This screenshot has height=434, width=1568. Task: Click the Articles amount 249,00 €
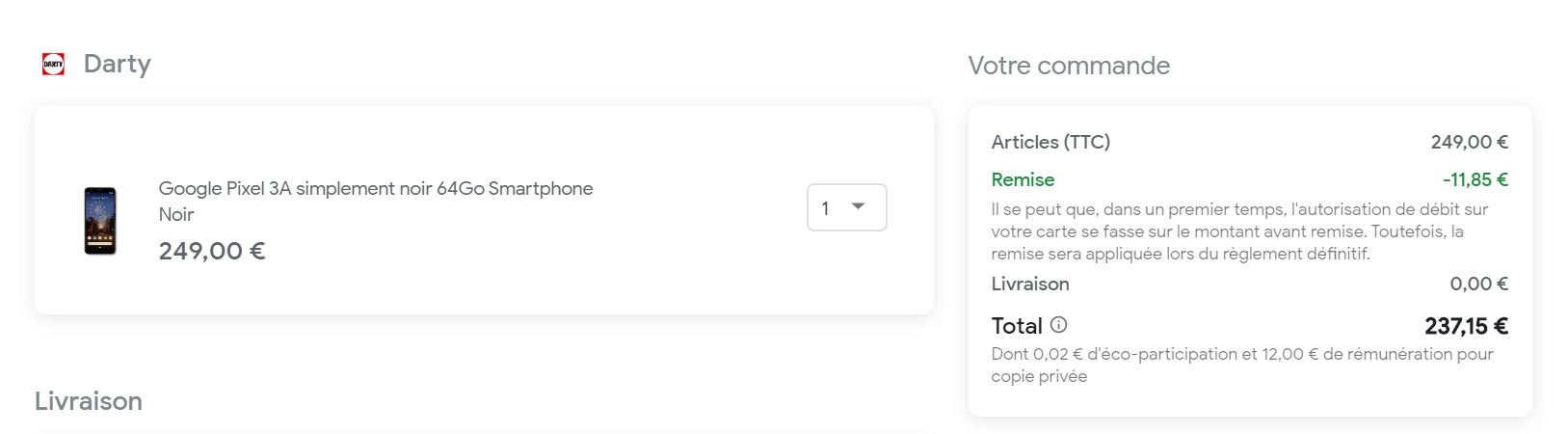[1469, 142]
